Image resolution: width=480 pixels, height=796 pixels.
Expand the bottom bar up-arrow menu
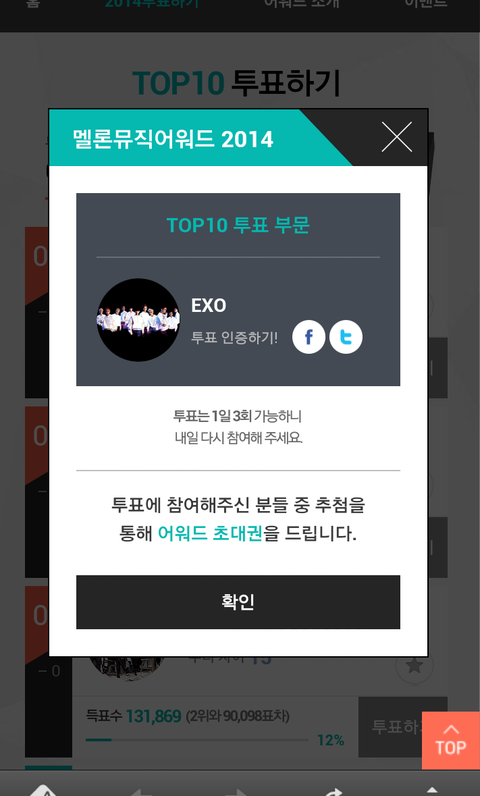(432, 791)
